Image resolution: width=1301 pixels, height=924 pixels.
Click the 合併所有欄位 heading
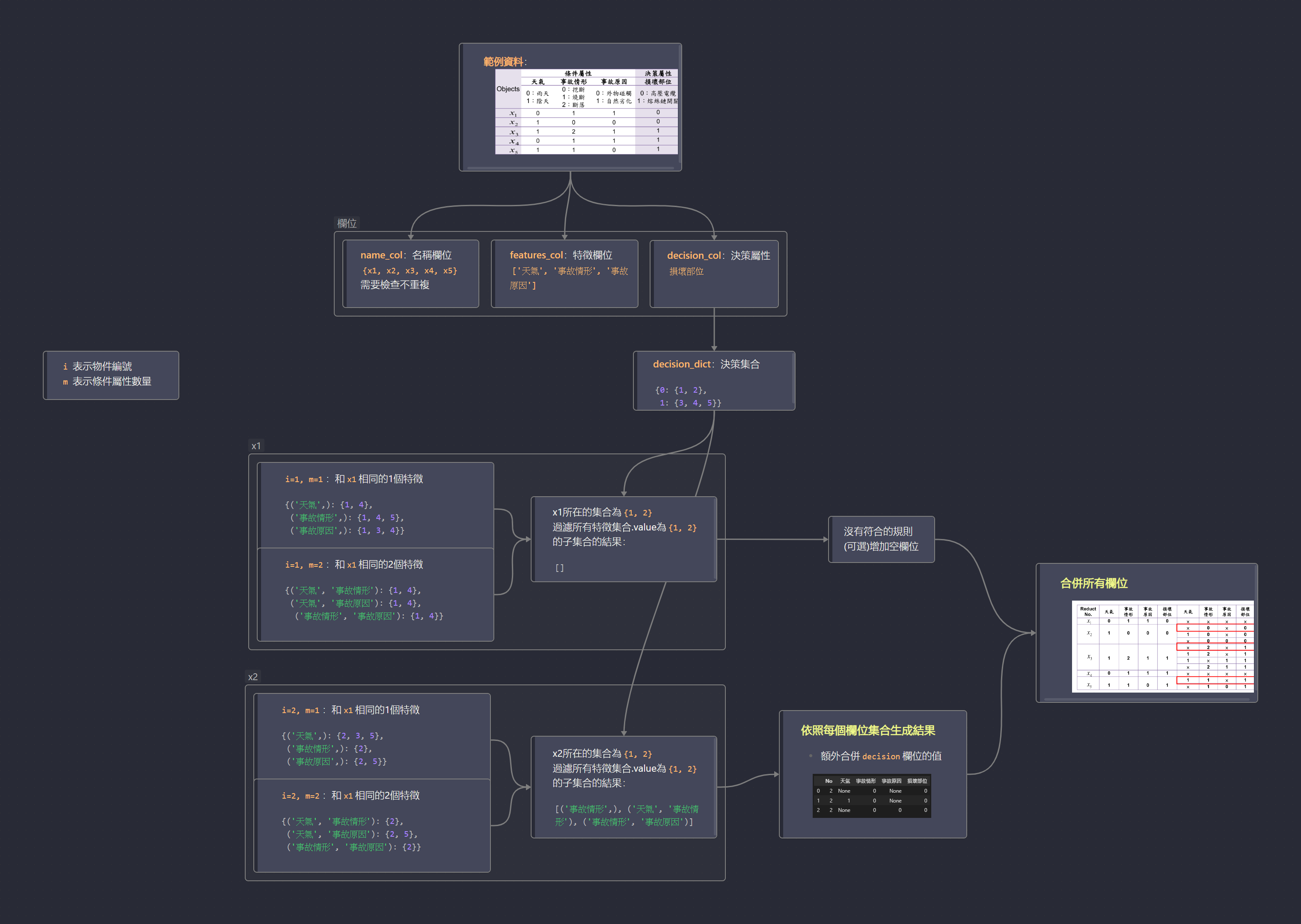pyautogui.click(x=1093, y=583)
